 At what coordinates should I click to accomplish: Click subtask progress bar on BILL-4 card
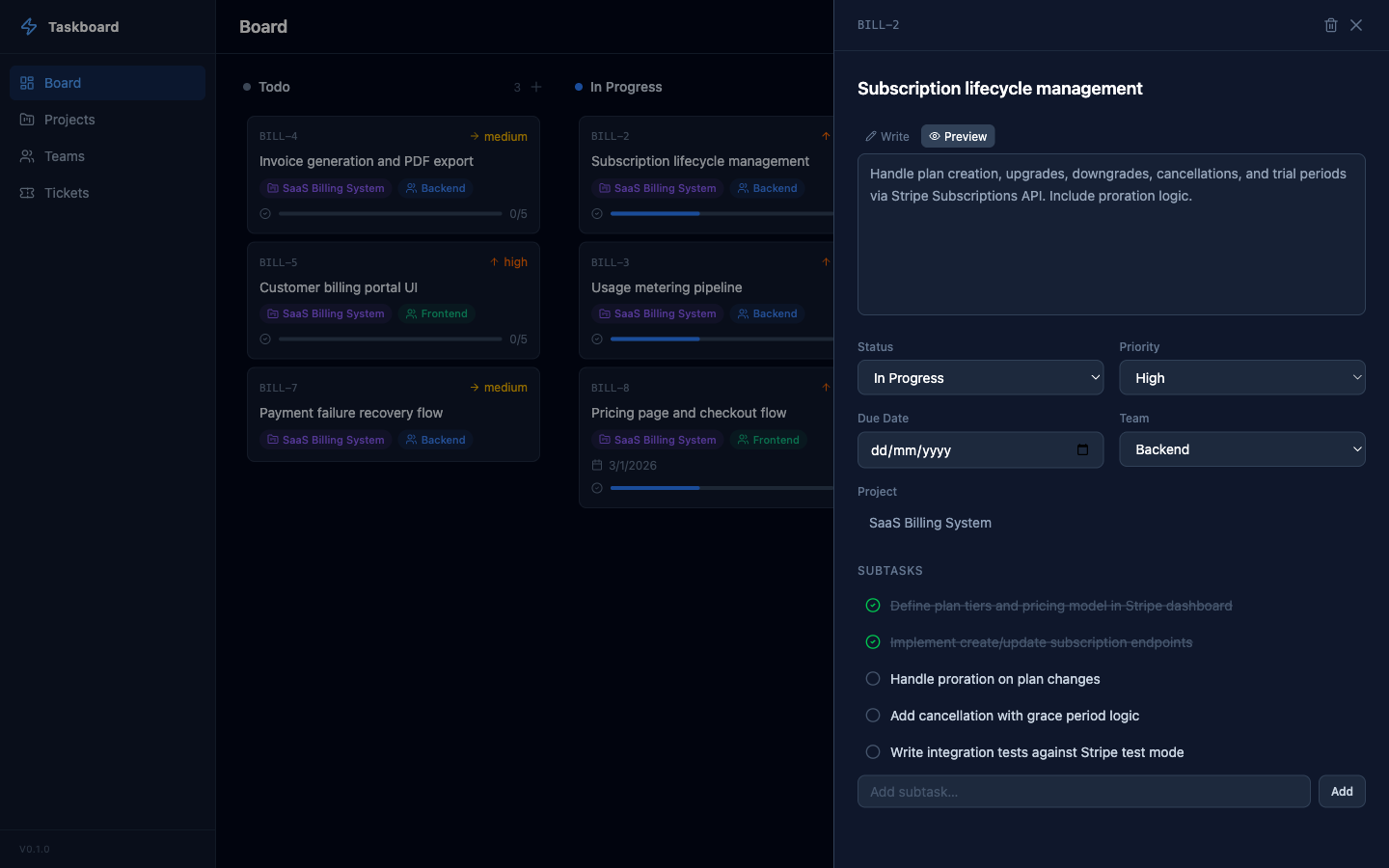390,214
